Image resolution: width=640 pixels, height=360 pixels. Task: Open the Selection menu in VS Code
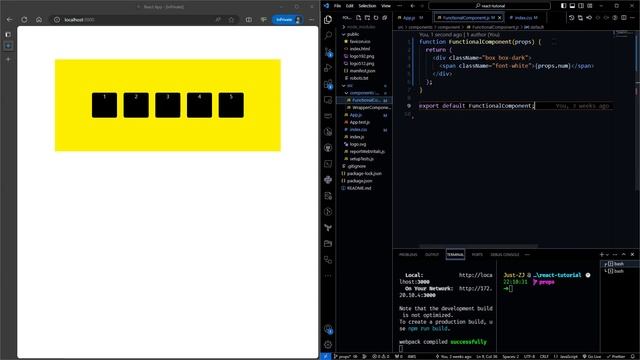point(367,6)
